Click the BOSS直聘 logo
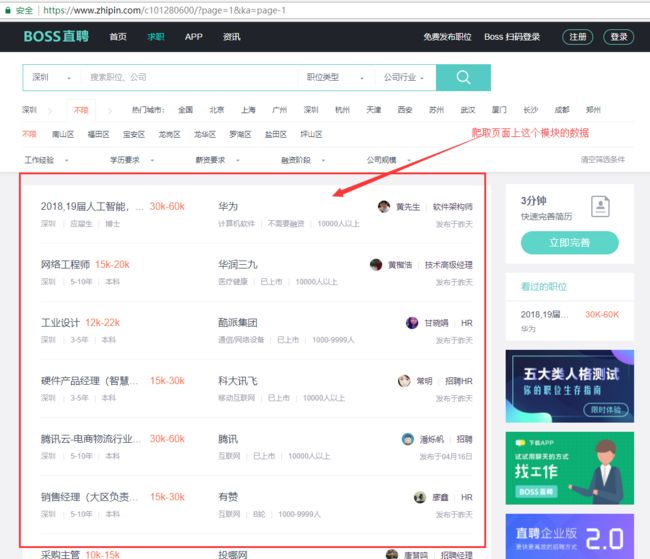Screen dimensions: 650x559 pyautogui.click(x=56, y=36)
